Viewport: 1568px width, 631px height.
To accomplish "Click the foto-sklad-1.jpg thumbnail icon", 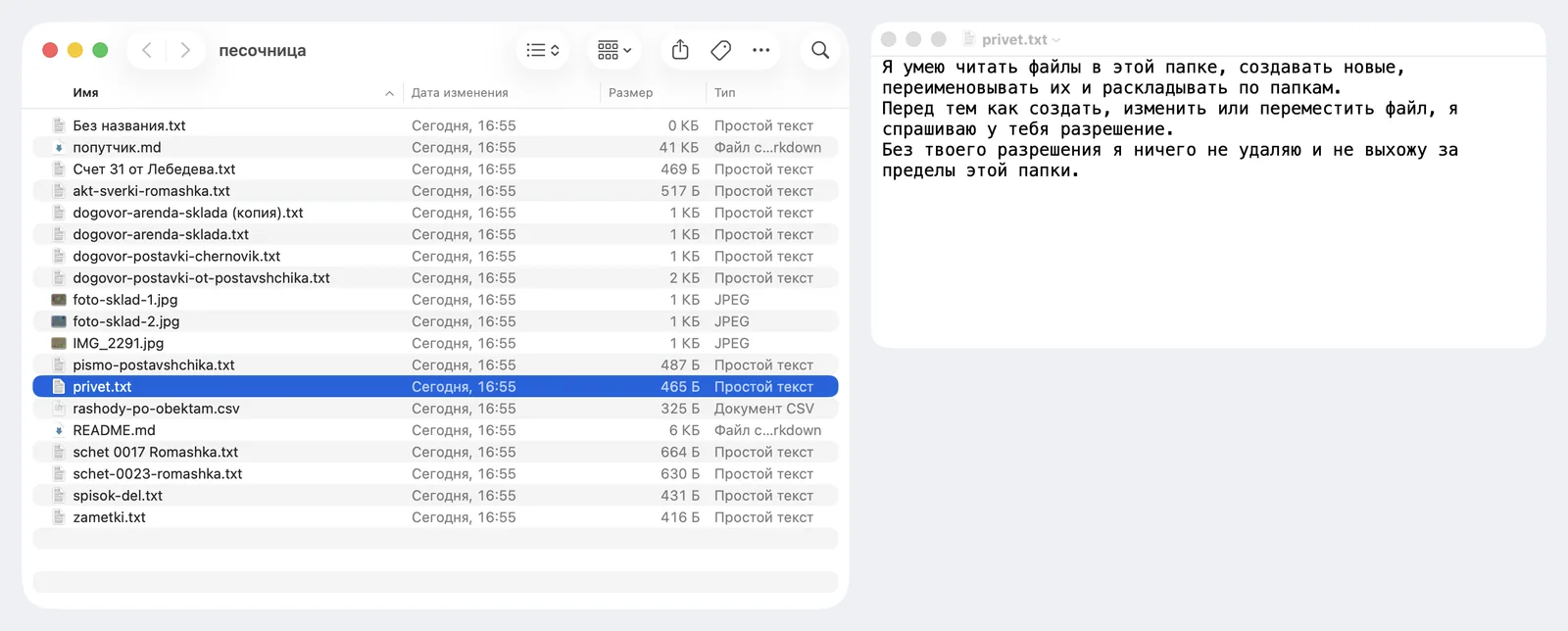I will 59,300.
